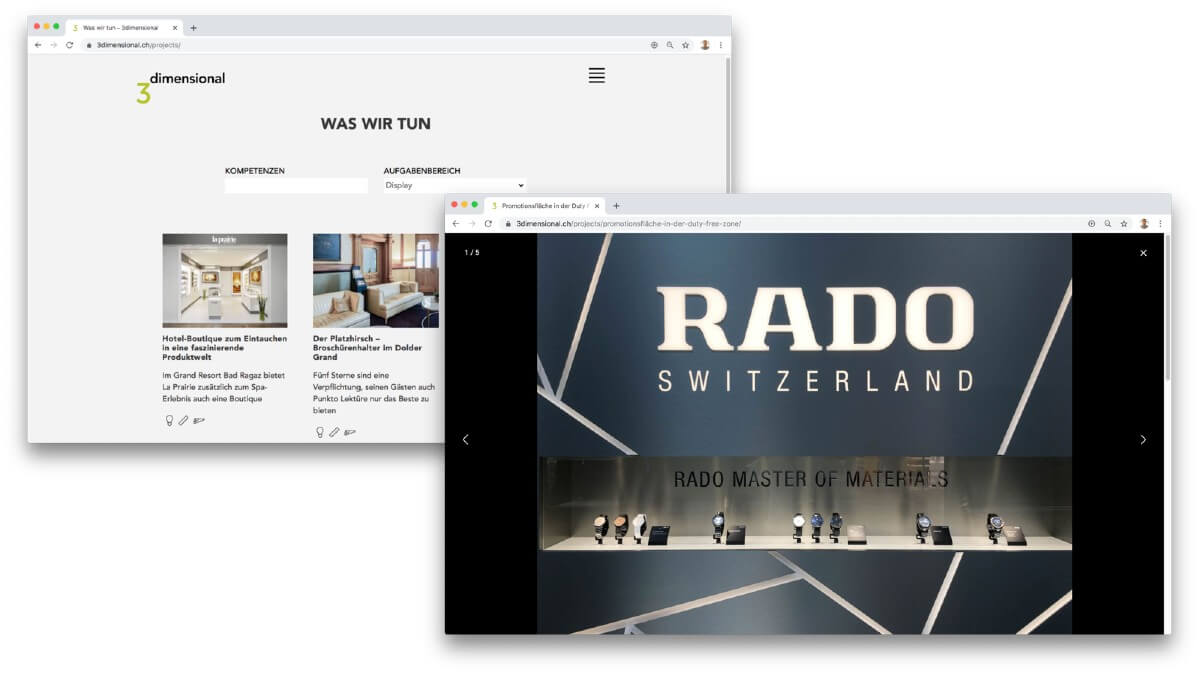Close the Was wir tun tab

coord(176,28)
